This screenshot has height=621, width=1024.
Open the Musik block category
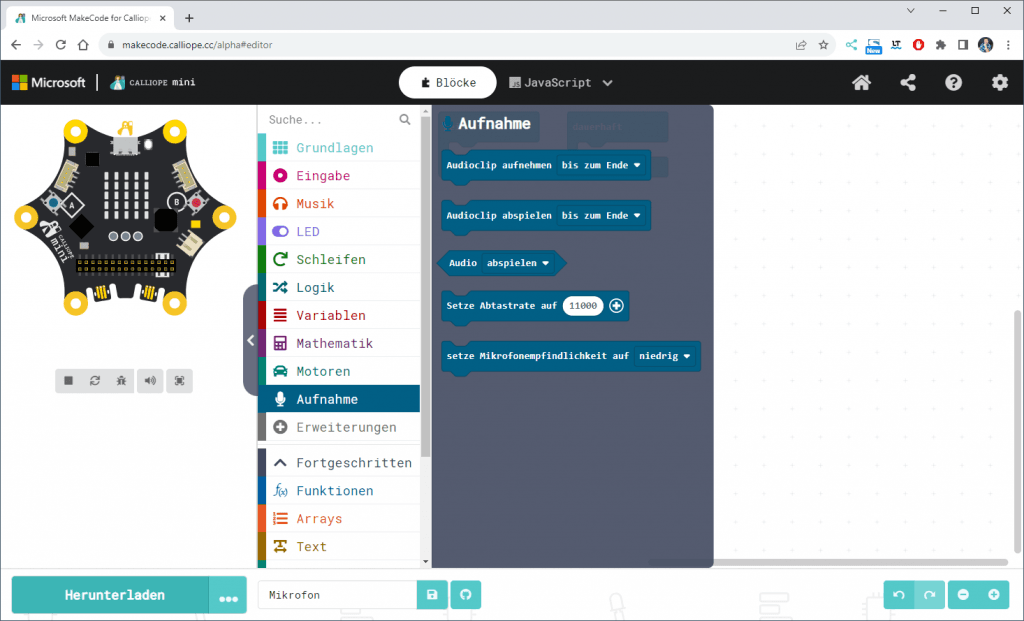point(315,204)
